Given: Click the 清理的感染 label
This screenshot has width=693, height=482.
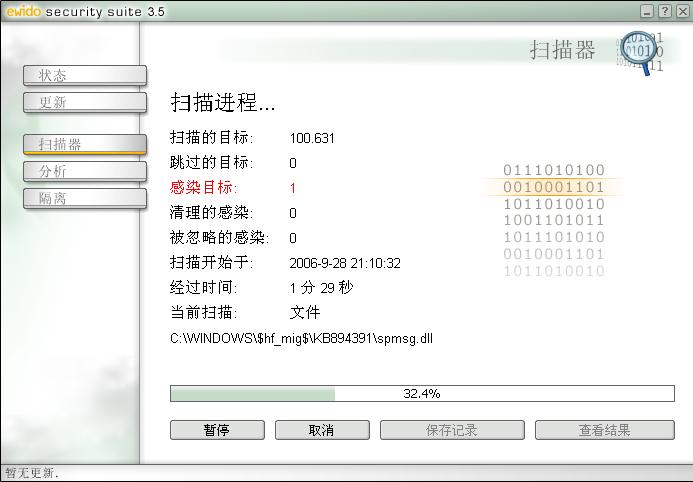Looking at the screenshot, I should point(211,213).
